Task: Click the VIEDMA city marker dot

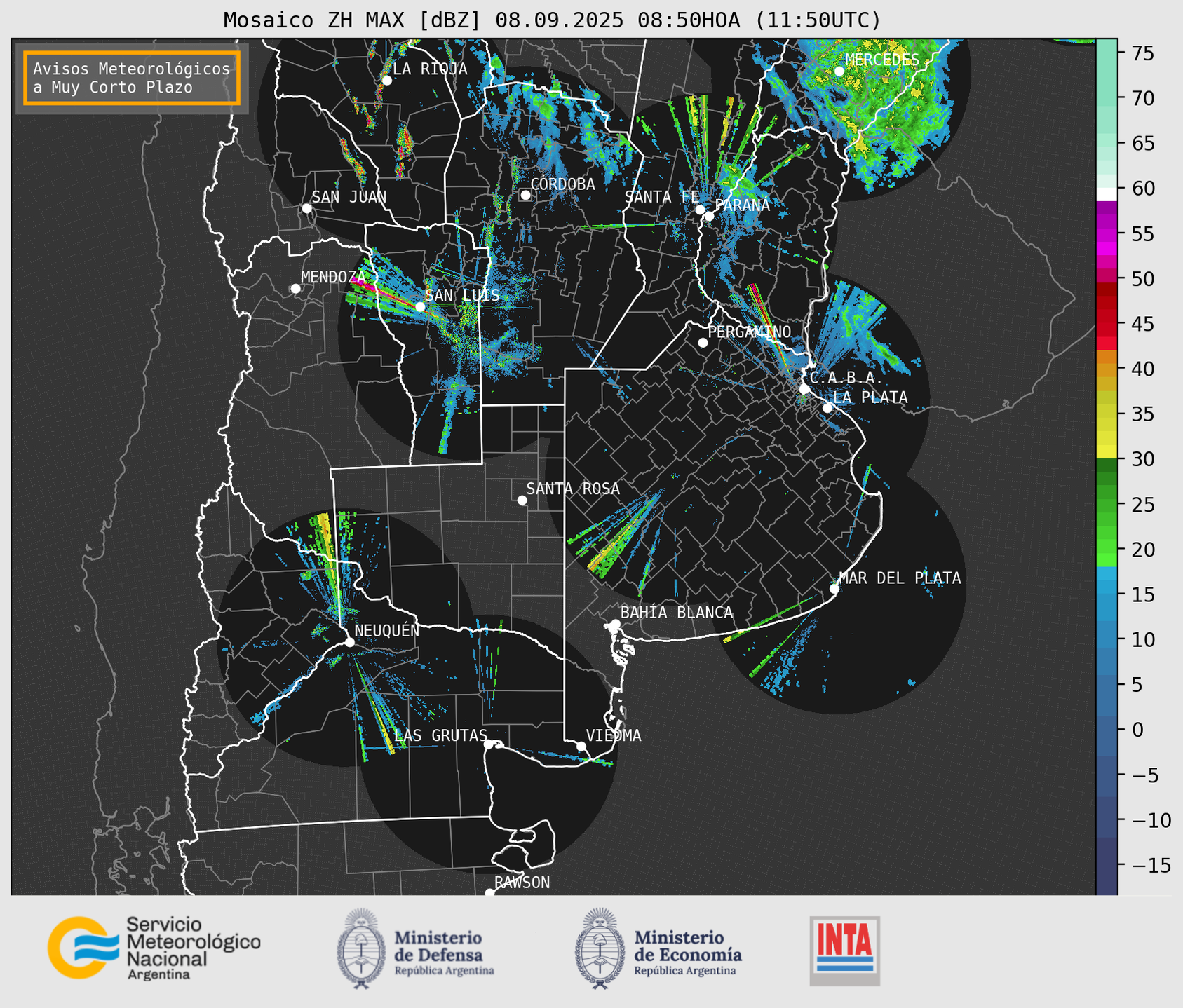Action: coord(581,746)
